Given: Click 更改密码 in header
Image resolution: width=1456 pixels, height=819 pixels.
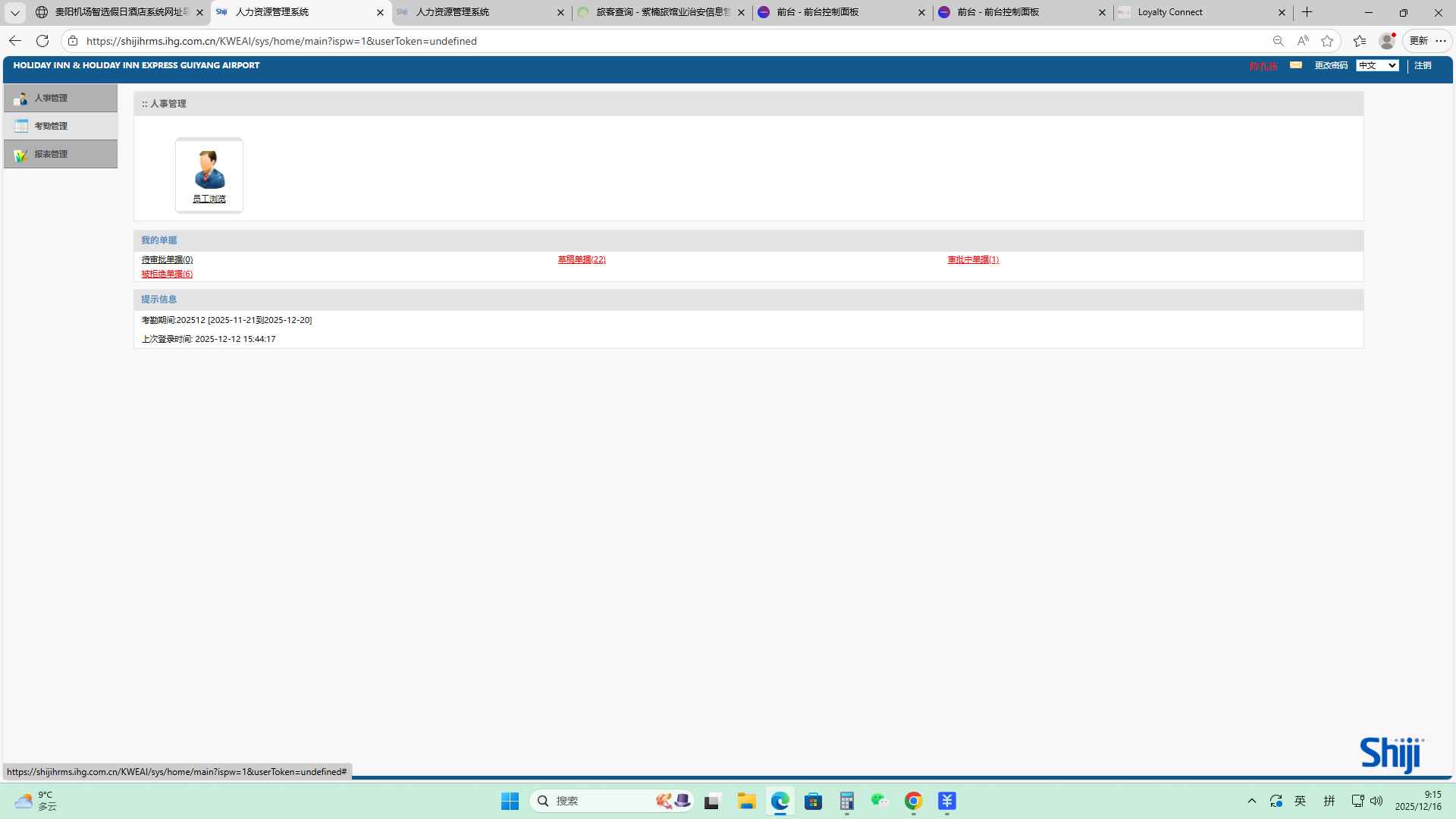Looking at the screenshot, I should (x=1331, y=66).
